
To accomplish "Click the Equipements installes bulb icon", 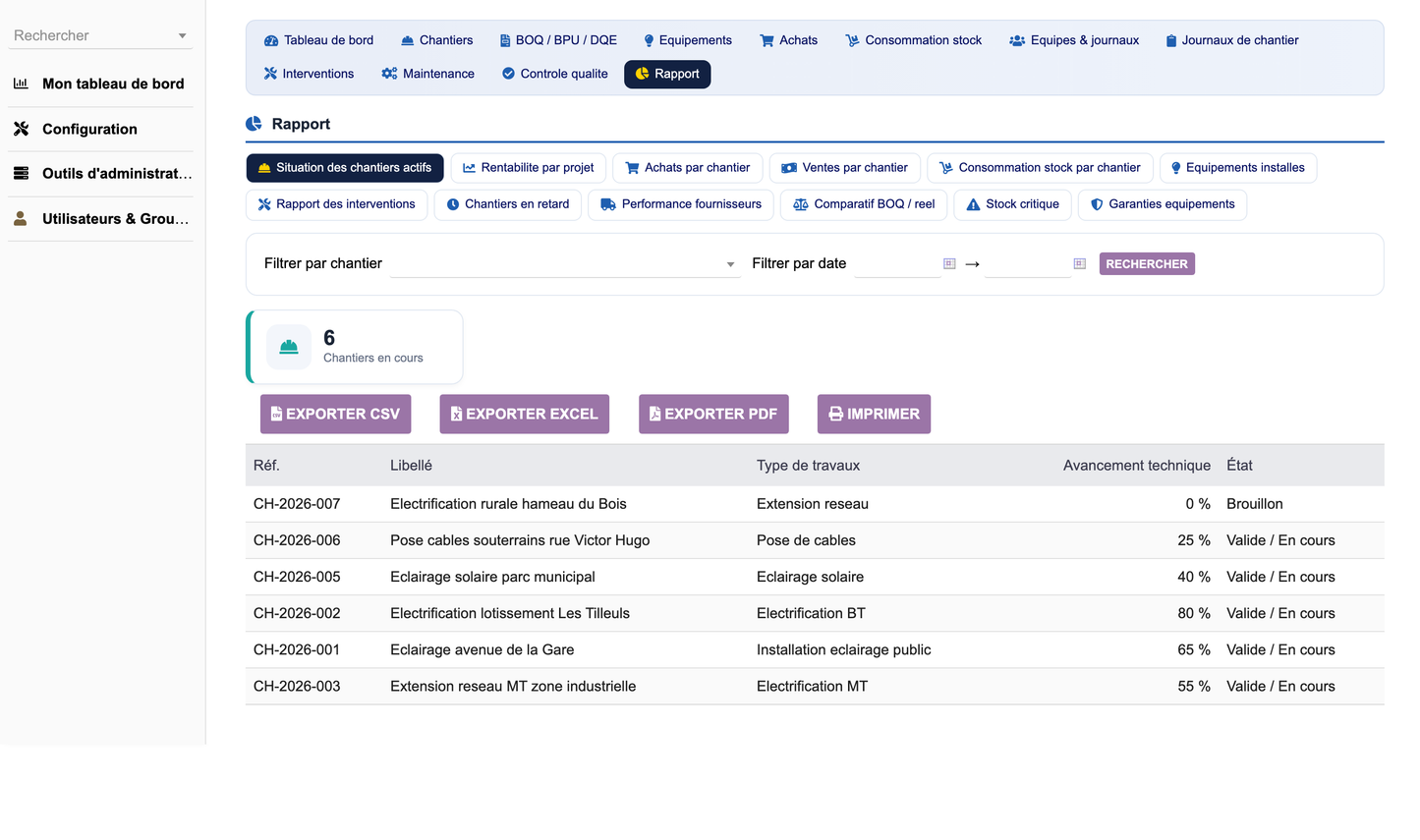I will pos(1175,168).
